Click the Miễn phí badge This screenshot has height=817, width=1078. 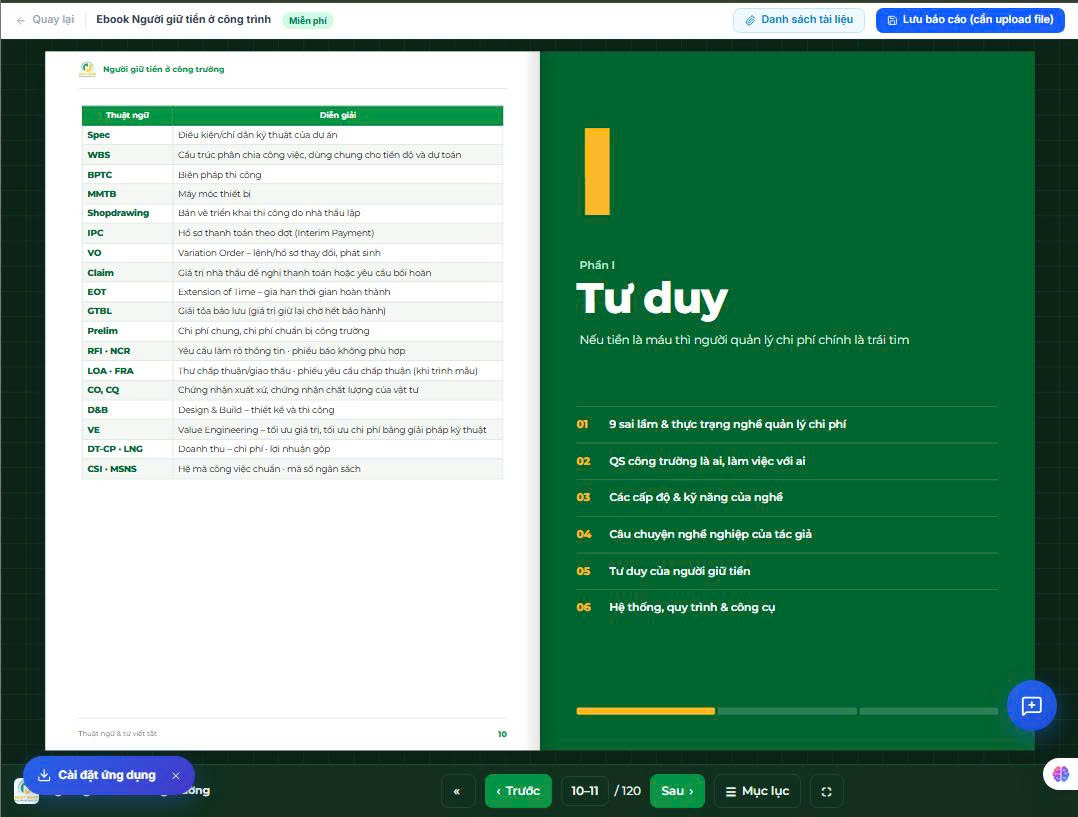307,21
